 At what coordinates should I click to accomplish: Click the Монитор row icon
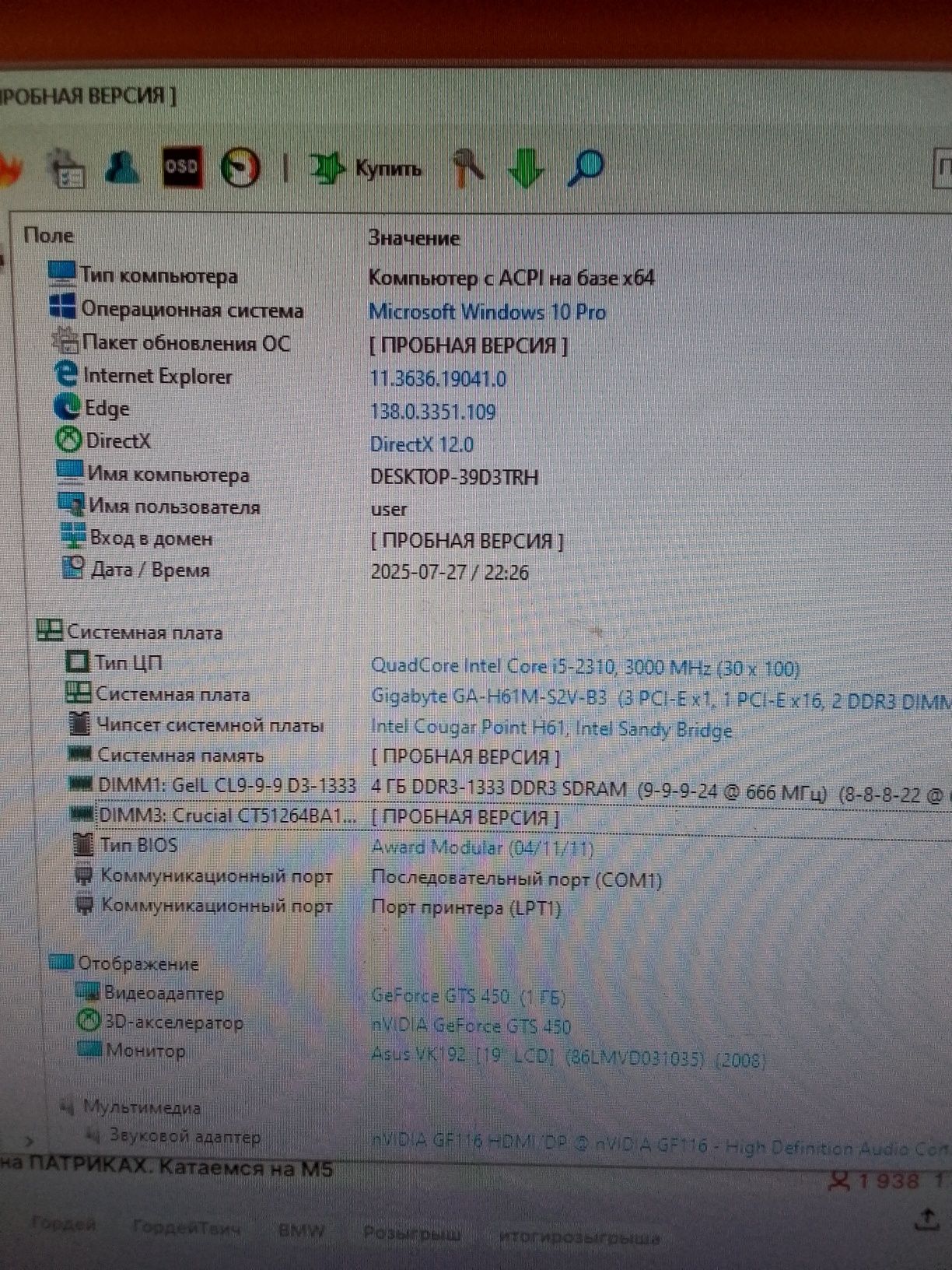click(90, 1050)
